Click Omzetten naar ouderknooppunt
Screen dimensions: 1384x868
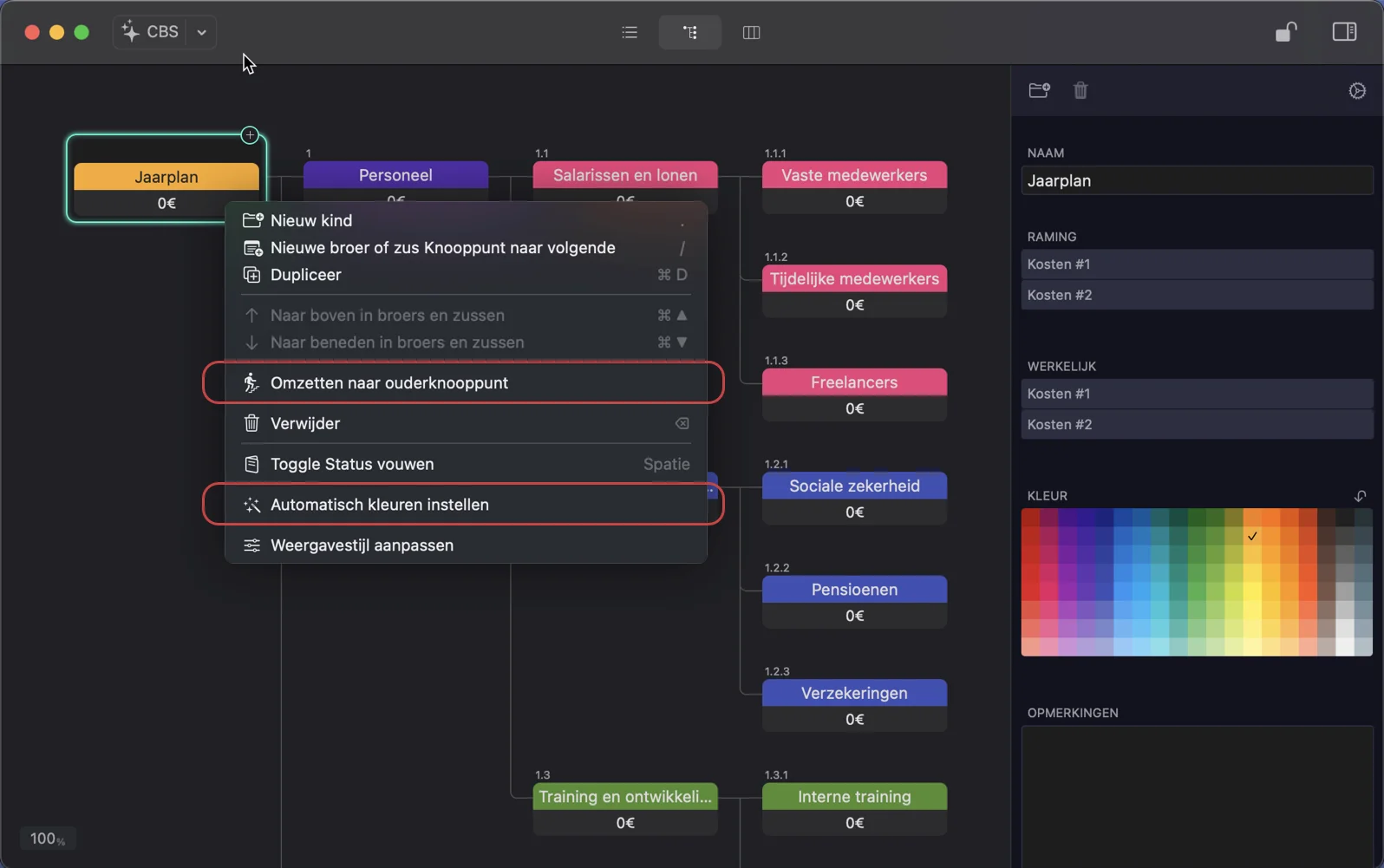(389, 382)
